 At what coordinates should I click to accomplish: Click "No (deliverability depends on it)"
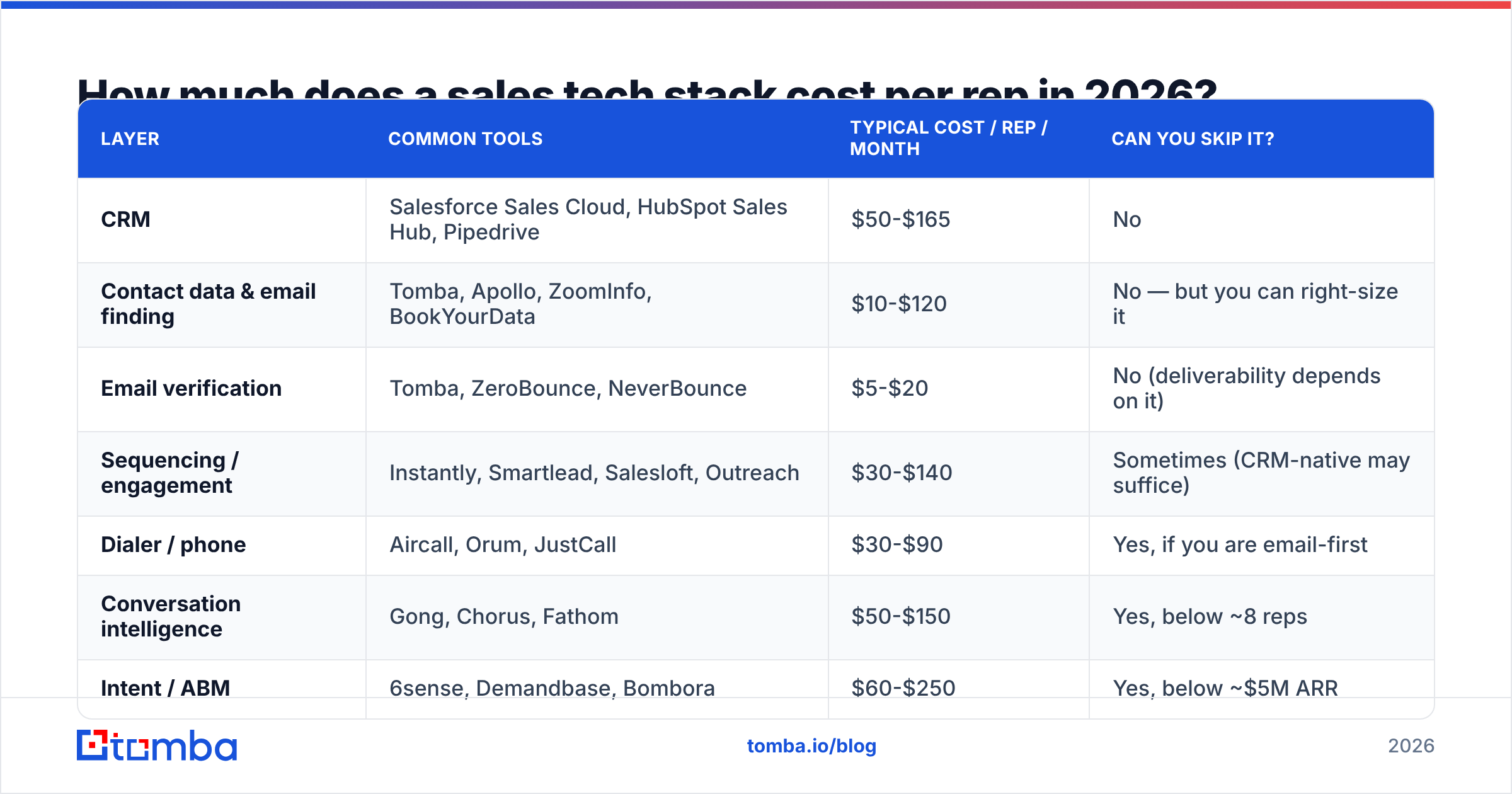click(1247, 388)
